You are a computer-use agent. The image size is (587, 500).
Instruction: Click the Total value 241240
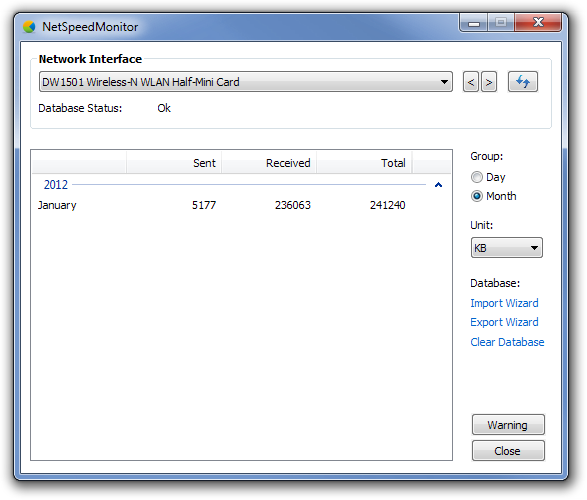click(387, 205)
